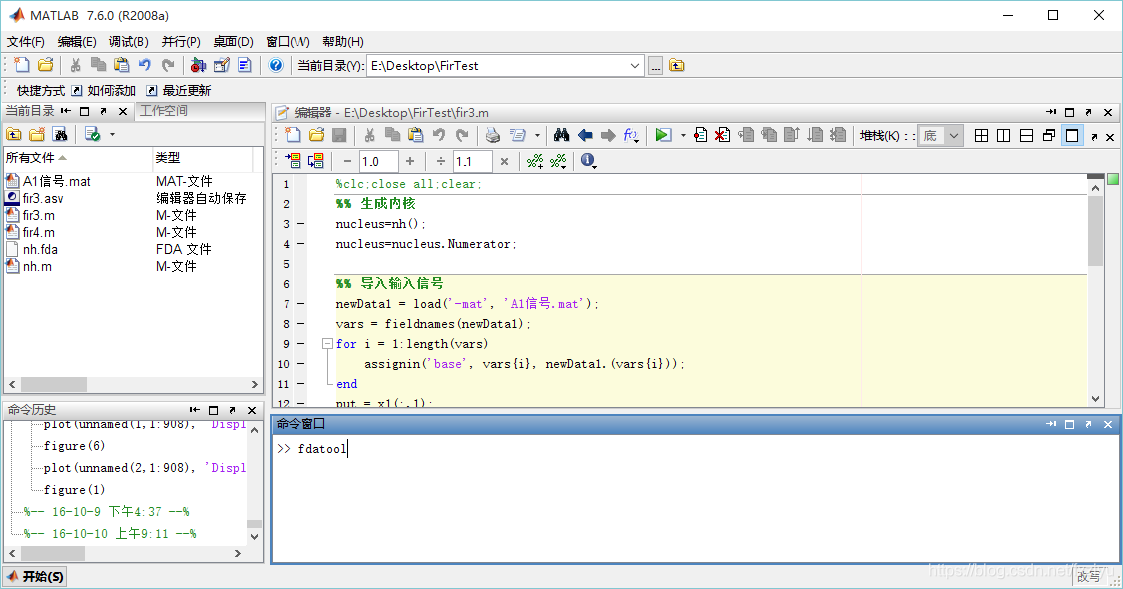Click the binoculars Find icon in the editor toolbar

pyautogui.click(x=562, y=135)
